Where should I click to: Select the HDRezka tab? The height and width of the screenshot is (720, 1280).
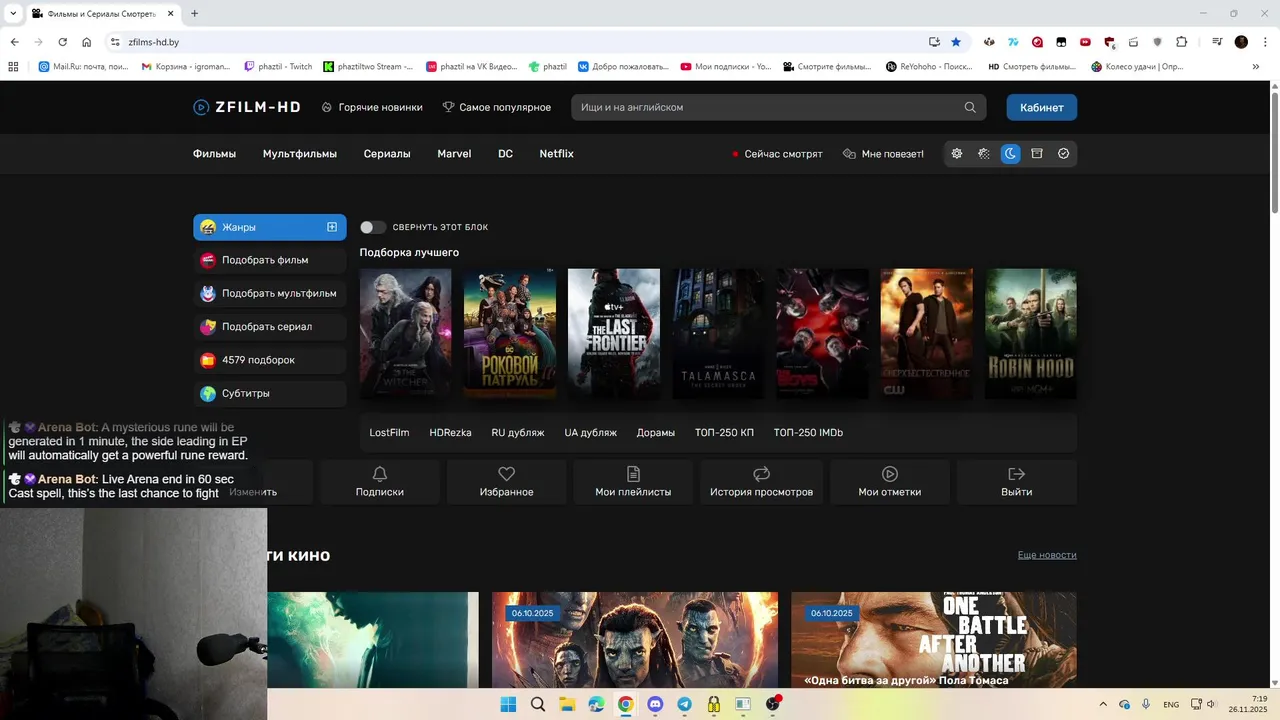point(450,433)
